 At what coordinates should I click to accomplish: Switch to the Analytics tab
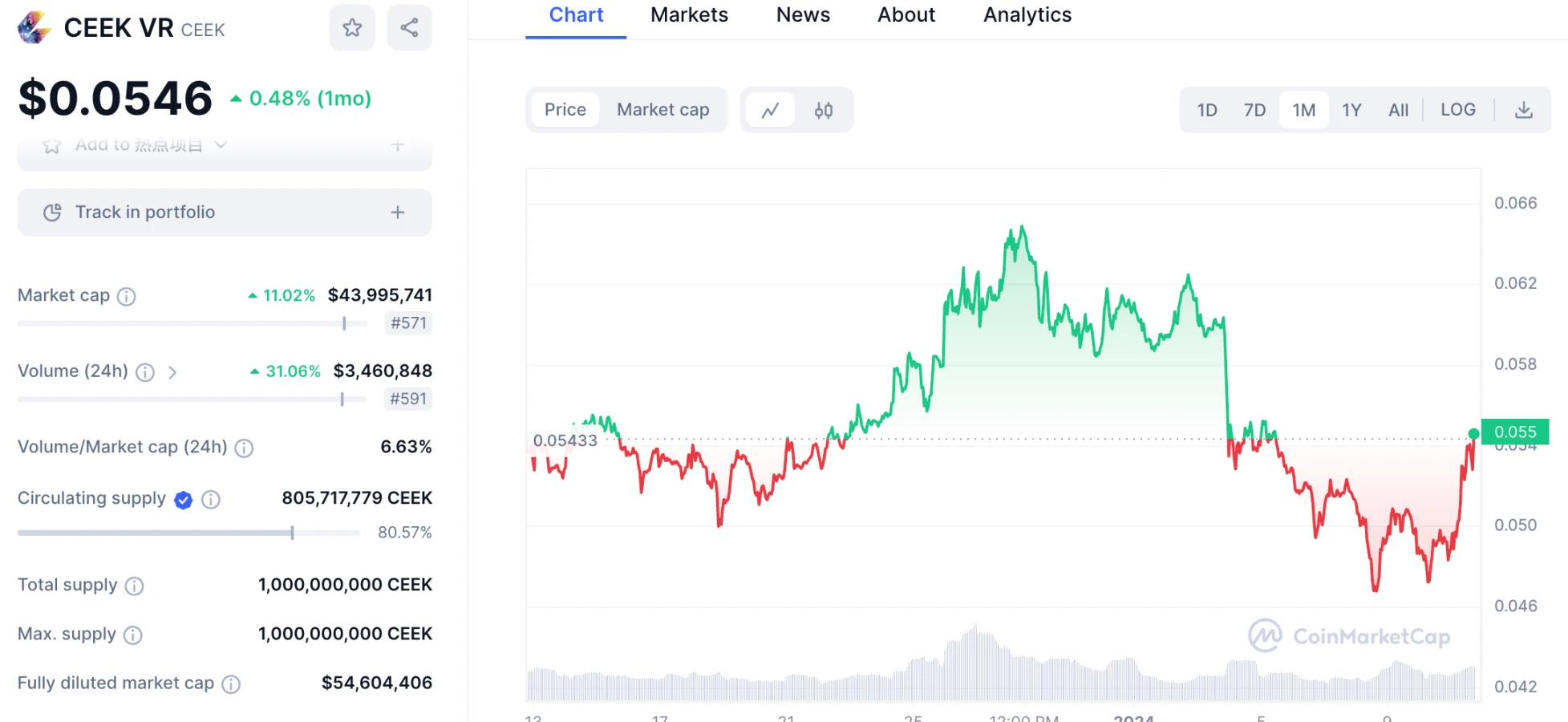pos(1027,15)
